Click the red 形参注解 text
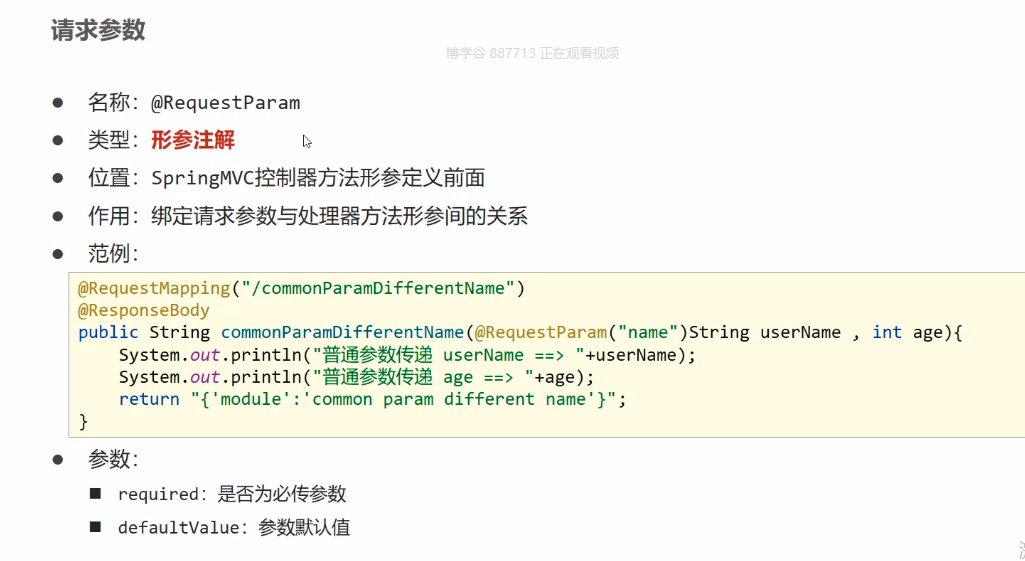The width and height of the screenshot is (1025, 561). [x=193, y=140]
